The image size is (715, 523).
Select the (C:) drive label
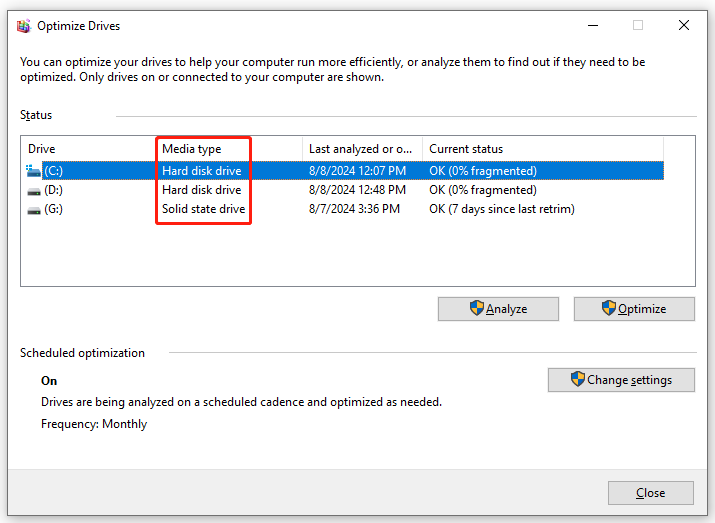coord(53,171)
